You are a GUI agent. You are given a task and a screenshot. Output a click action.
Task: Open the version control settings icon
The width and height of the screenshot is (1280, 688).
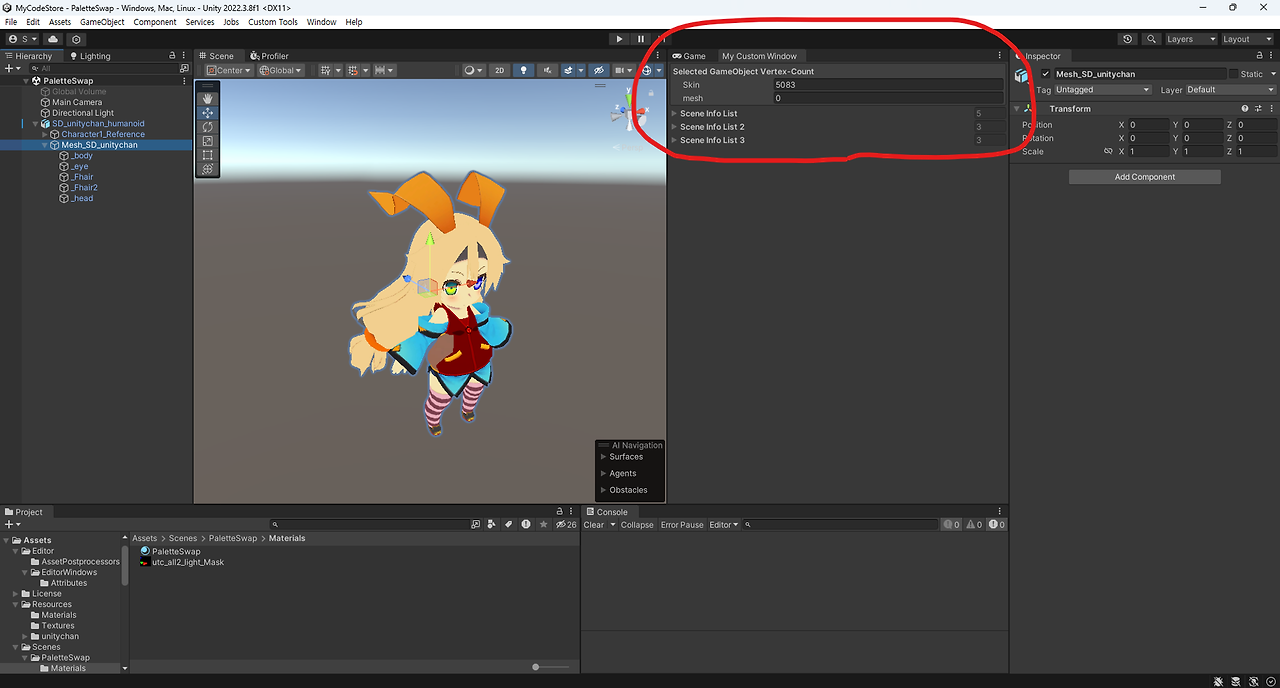tap(76, 39)
